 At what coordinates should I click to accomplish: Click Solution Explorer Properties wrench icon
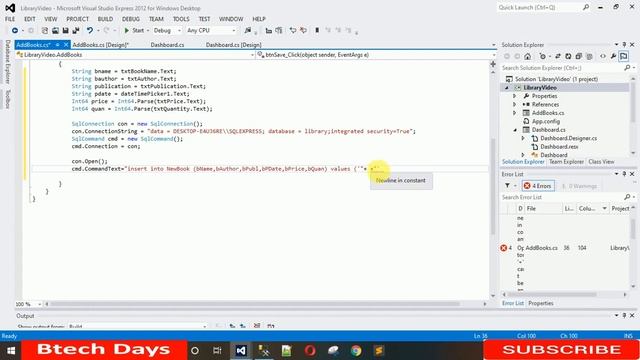click(613, 56)
